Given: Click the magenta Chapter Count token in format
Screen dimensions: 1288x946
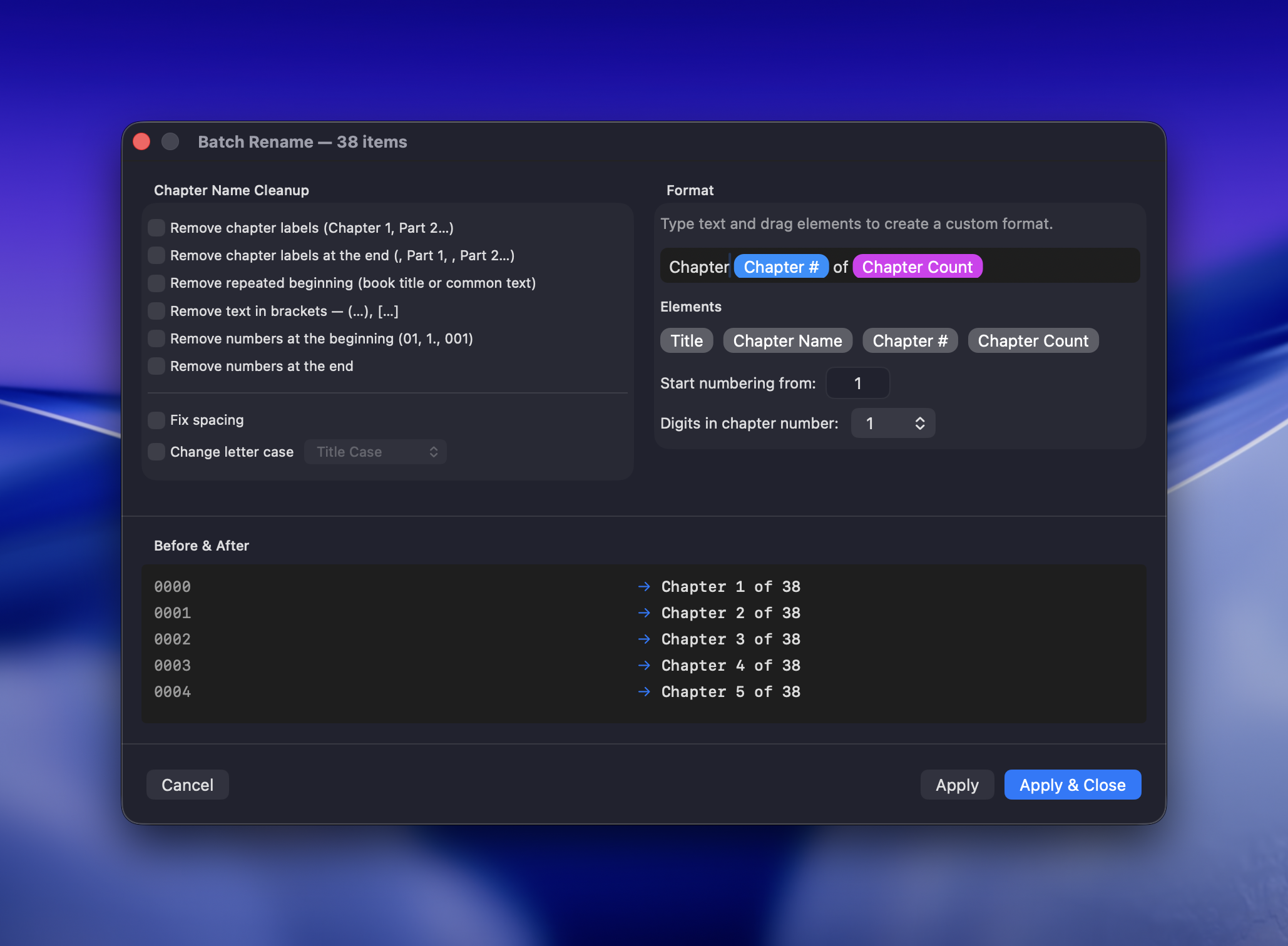Looking at the screenshot, I should pyautogui.click(x=917, y=267).
